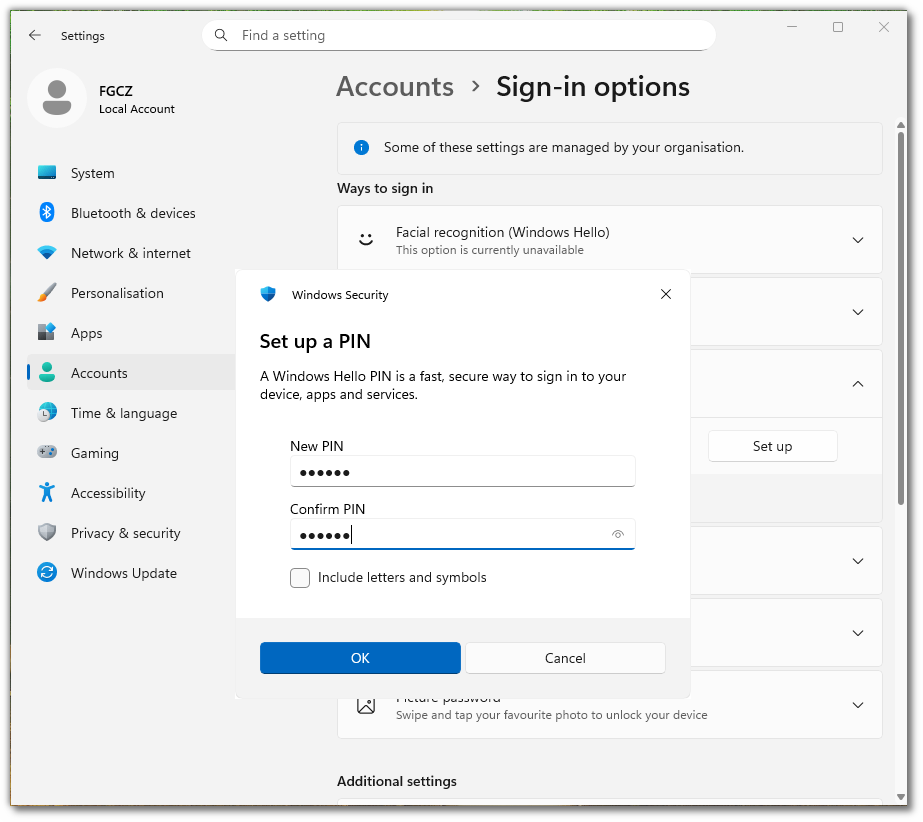This screenshot has height=822, width=923.
Task: Click the Personalisation paintbrush icon
Action: coord(47,292)
